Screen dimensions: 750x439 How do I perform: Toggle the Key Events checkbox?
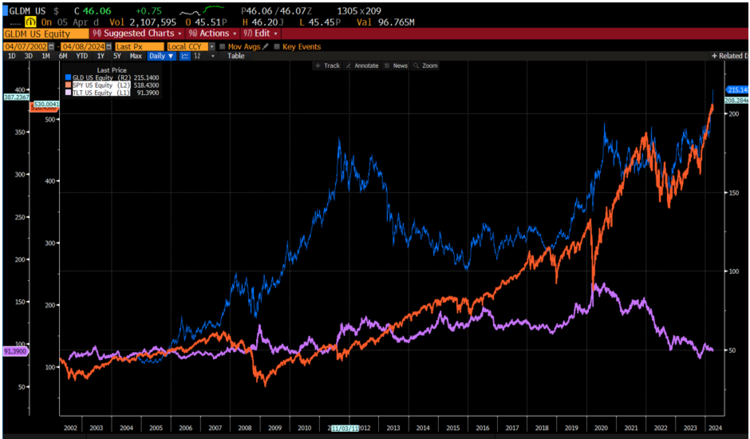[278, 46]
